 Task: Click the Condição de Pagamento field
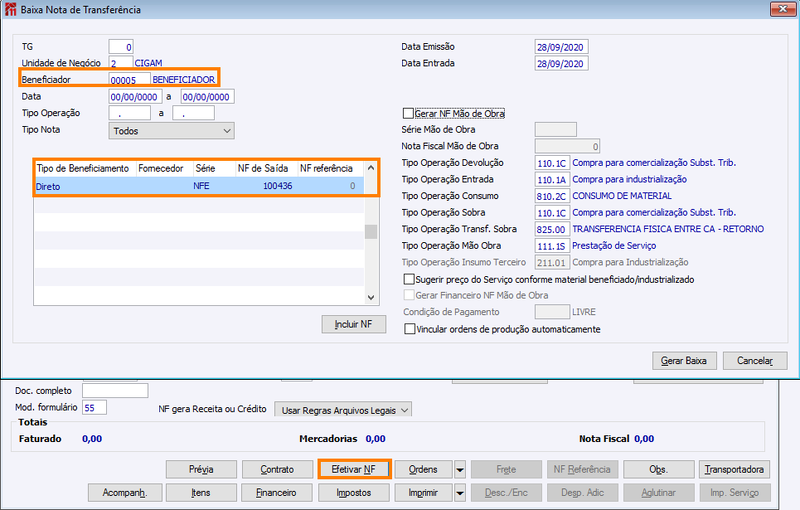click(552, 312)
